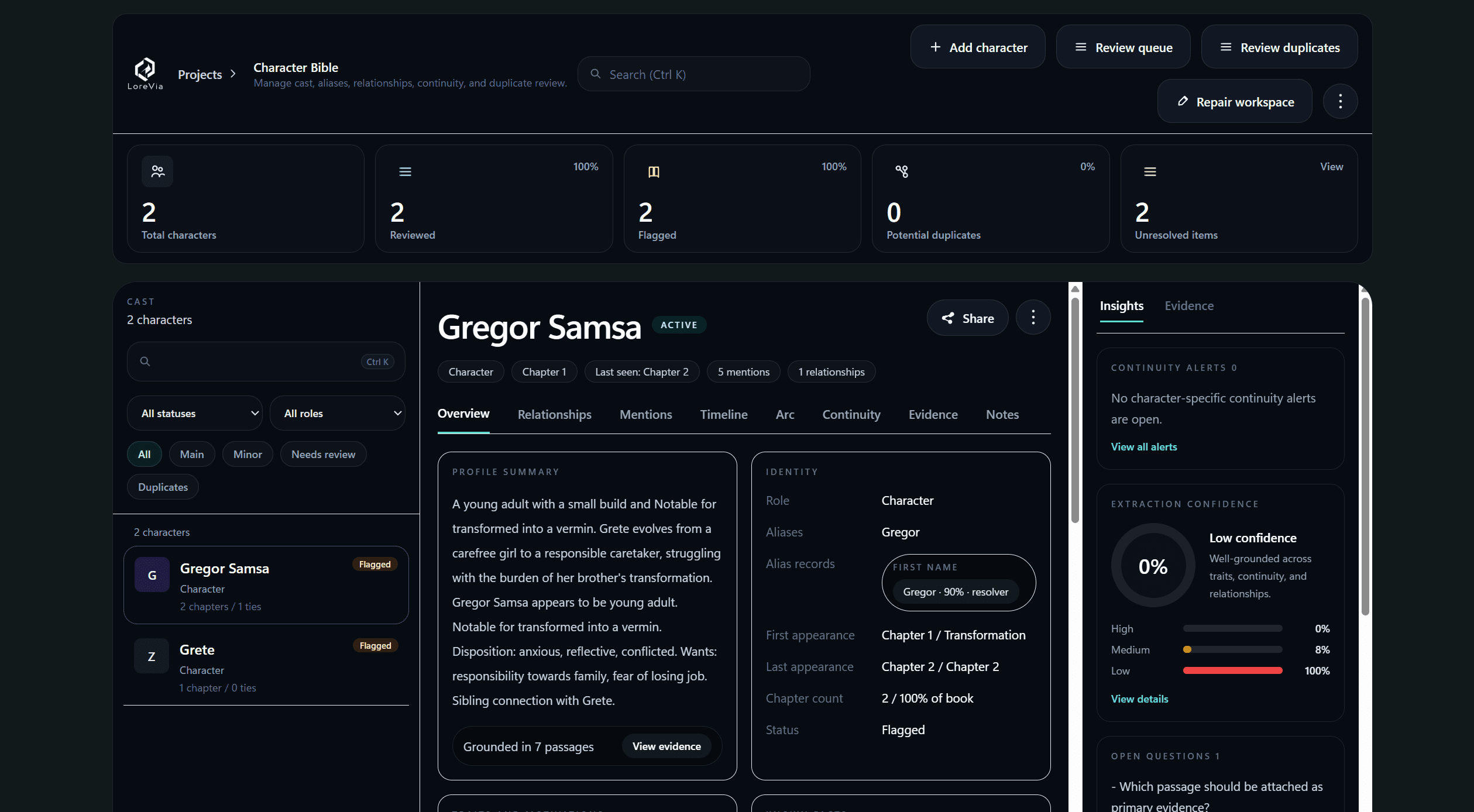Screen dimensions: 1474x812
Task: Click the list icon on Review duplicates
Action: pos(1226,47)
